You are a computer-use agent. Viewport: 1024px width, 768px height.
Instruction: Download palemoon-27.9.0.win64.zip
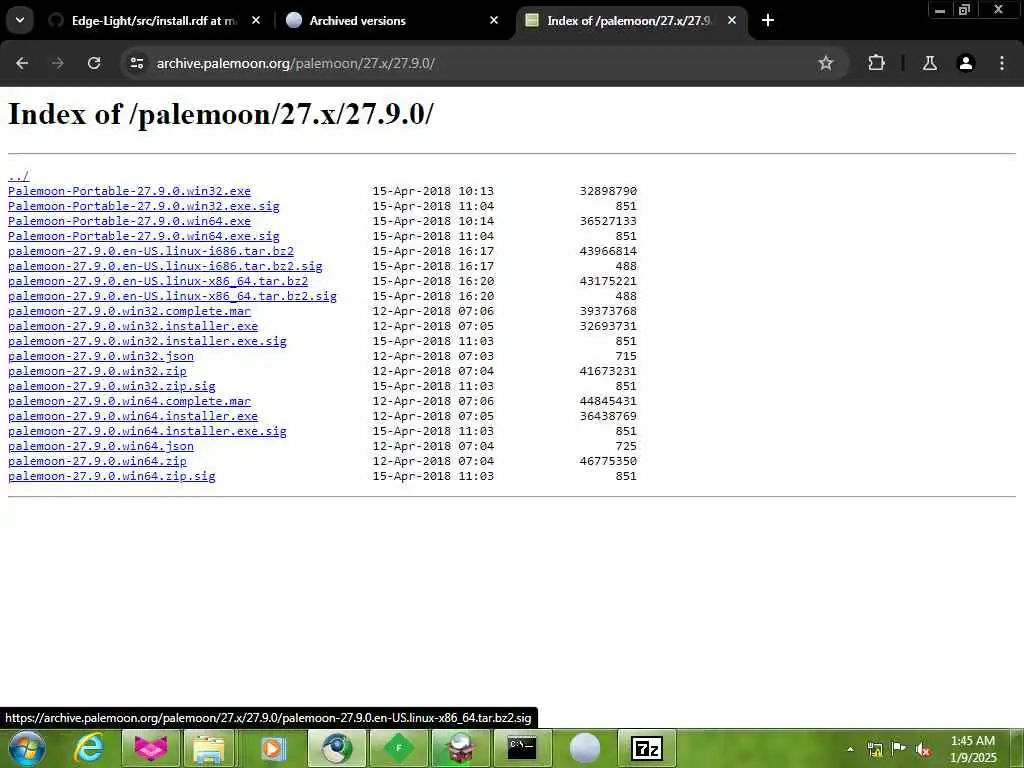(97, 462)
